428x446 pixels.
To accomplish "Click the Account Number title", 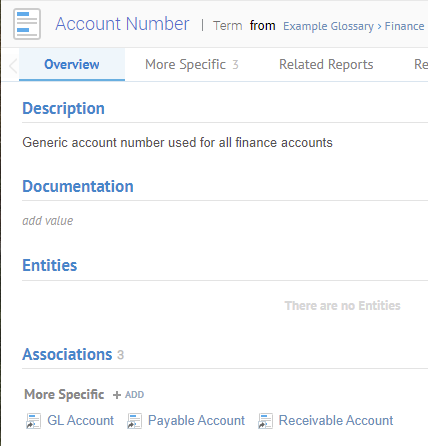I will click(122, 24).
